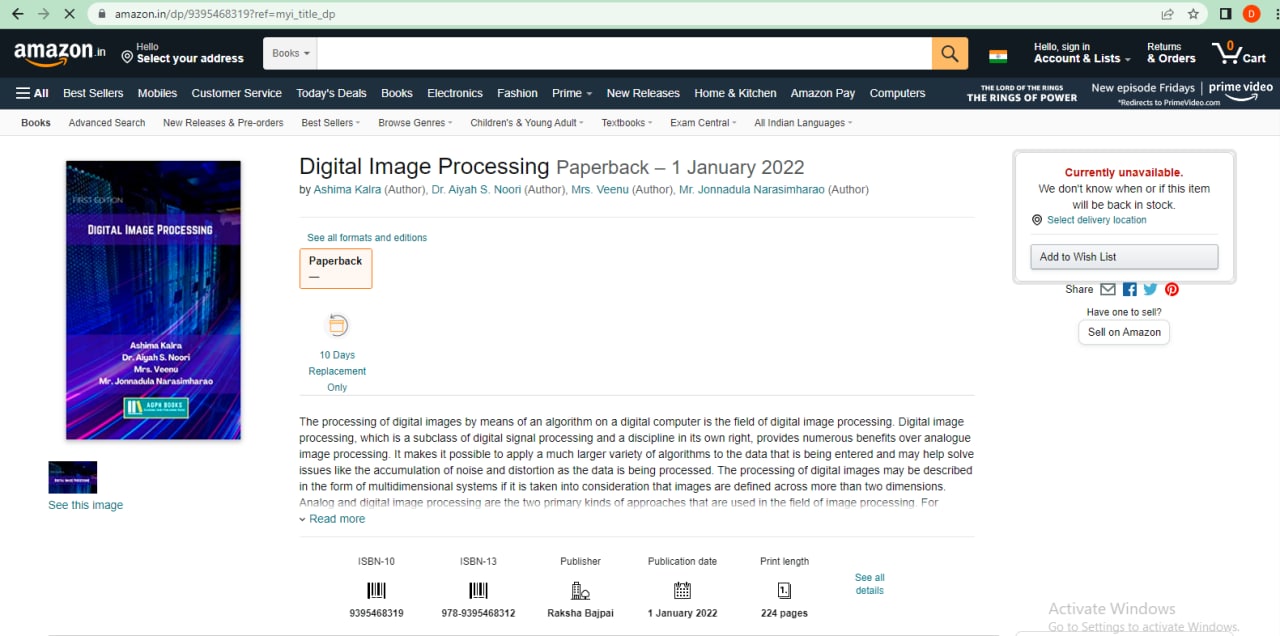
Task: Add the book to Wish List
Action: click(x=1123, y=256)
